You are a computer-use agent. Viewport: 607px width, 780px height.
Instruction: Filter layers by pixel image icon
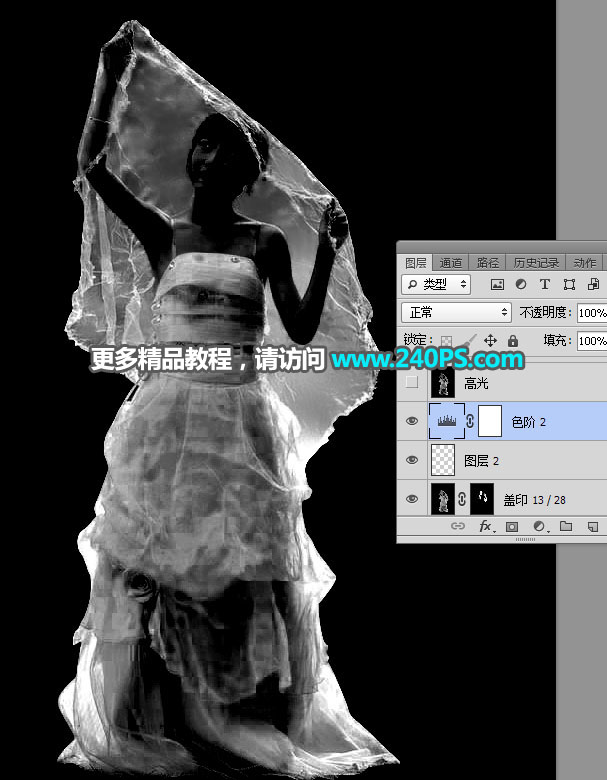coord(497,284)
